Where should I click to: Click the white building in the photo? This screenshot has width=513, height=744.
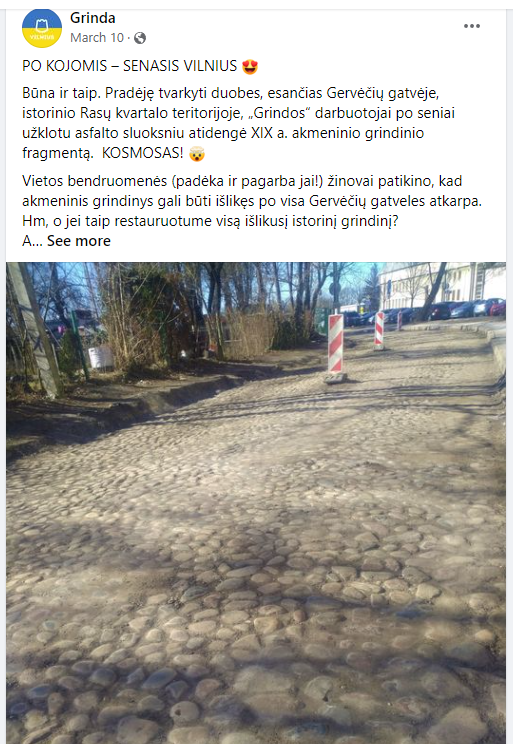[439, 285]
